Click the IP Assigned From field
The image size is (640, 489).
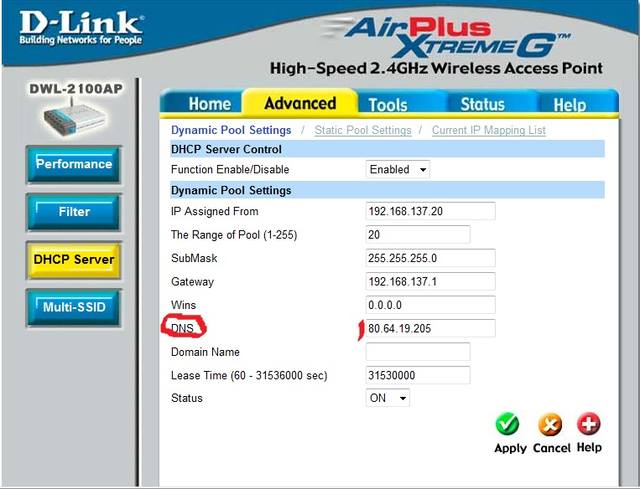point(431,211)
